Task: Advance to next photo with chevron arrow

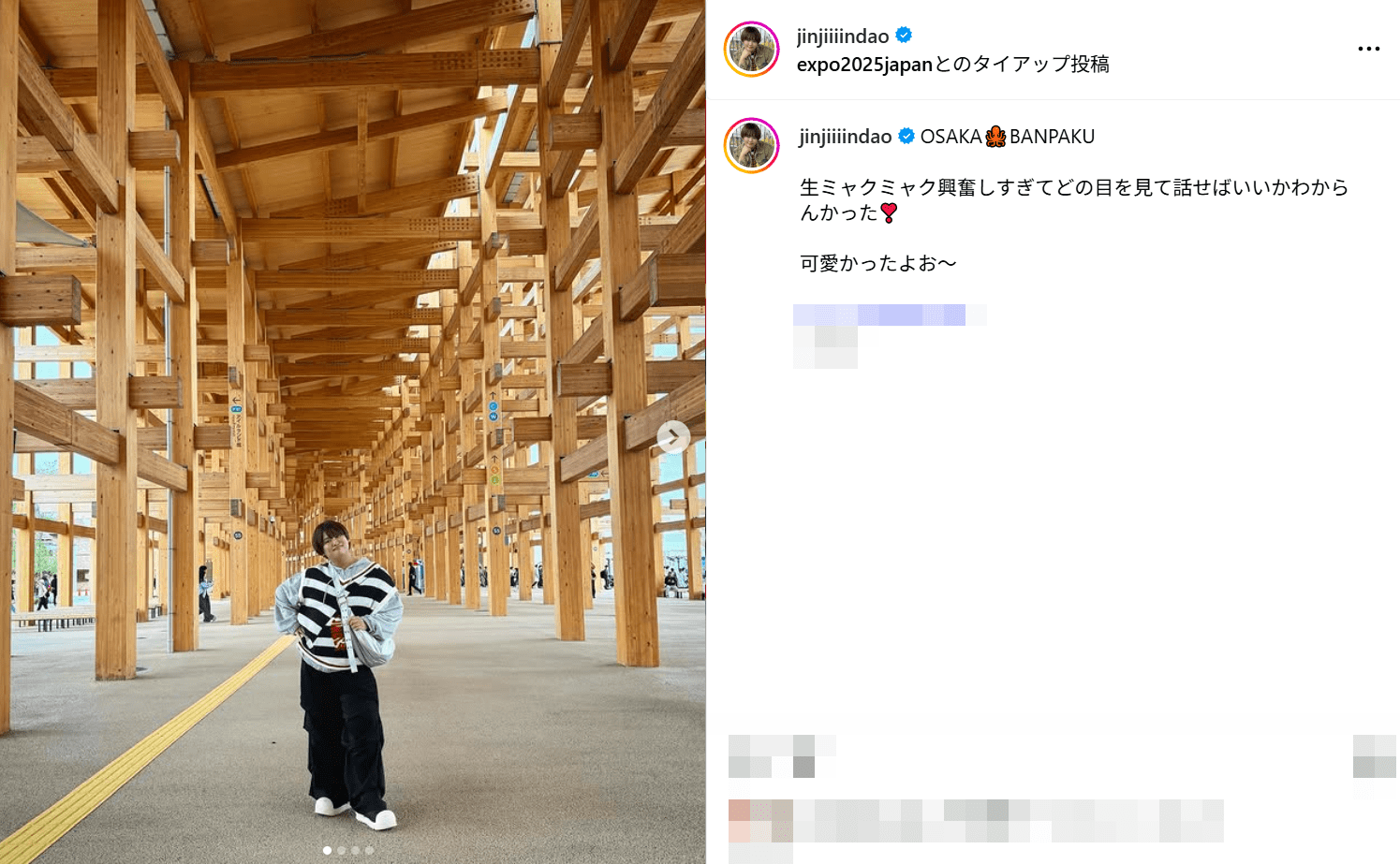Action: (x=673, y=437)
